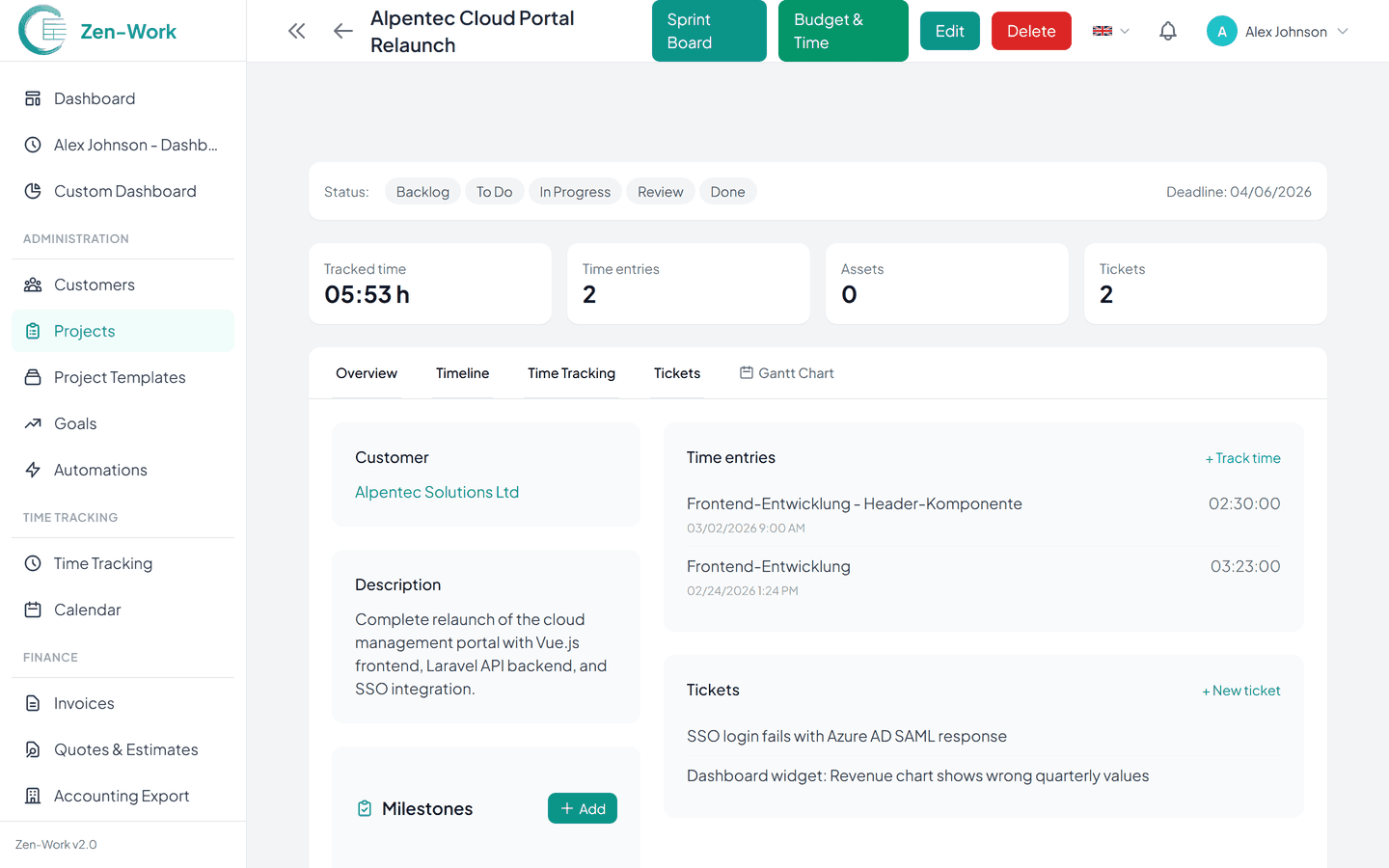Open the Time Tracking tab
The image size is (1389, 868).
point(571,373)
